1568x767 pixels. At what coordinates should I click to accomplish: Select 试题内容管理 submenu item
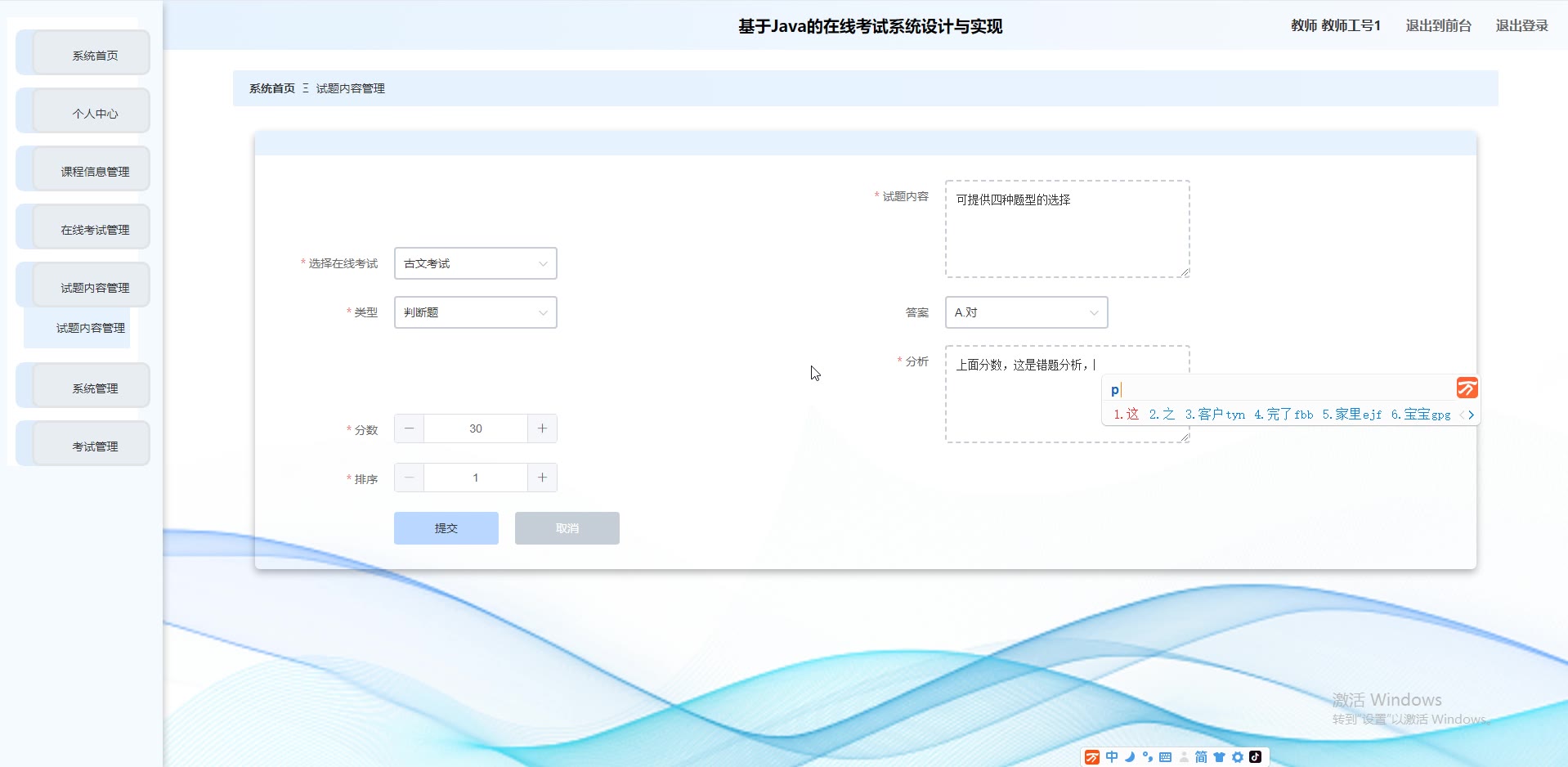(x=78, y=328)
